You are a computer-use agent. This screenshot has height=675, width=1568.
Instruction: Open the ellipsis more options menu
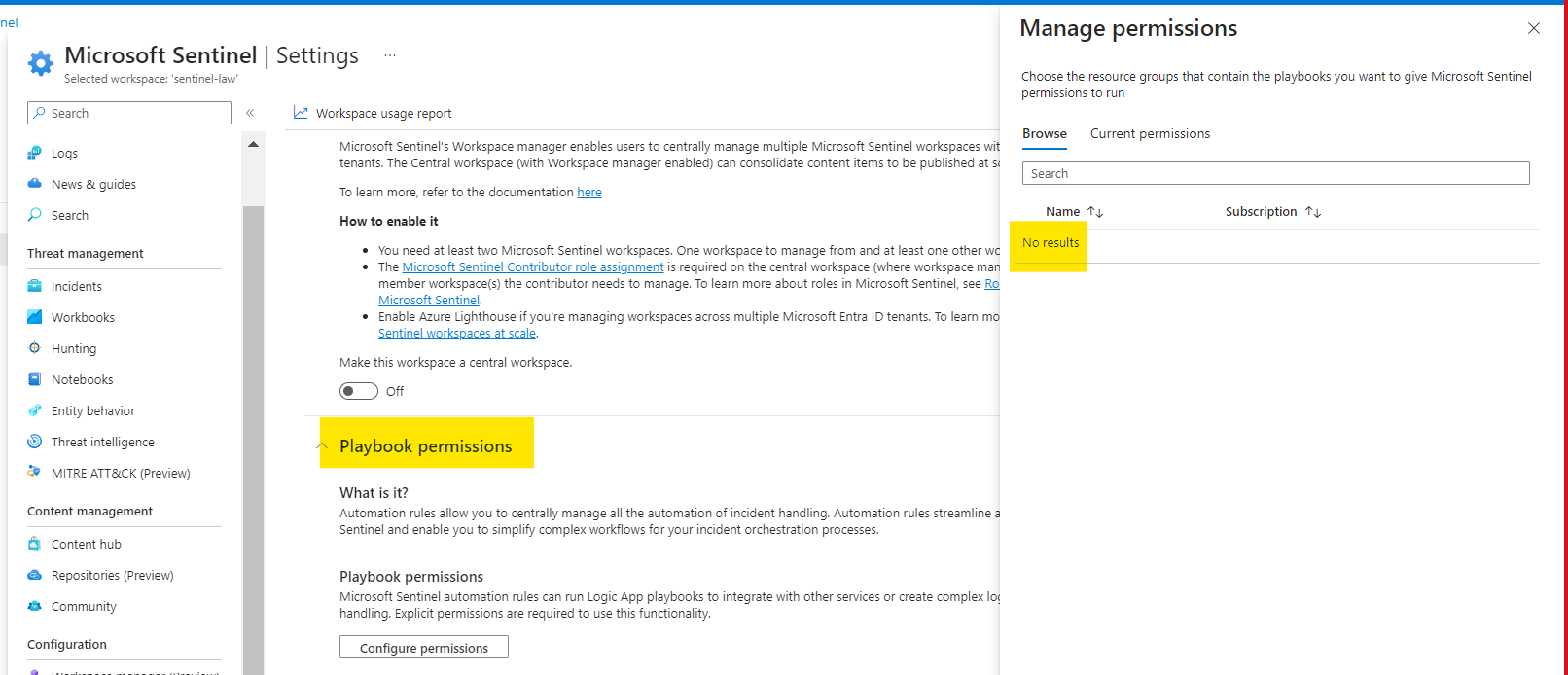point(390,55)
